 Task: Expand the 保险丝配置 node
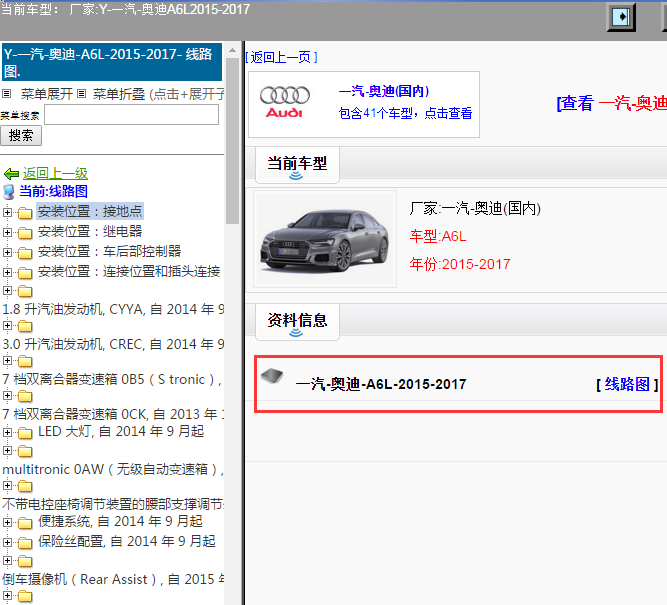coord(7,542)
